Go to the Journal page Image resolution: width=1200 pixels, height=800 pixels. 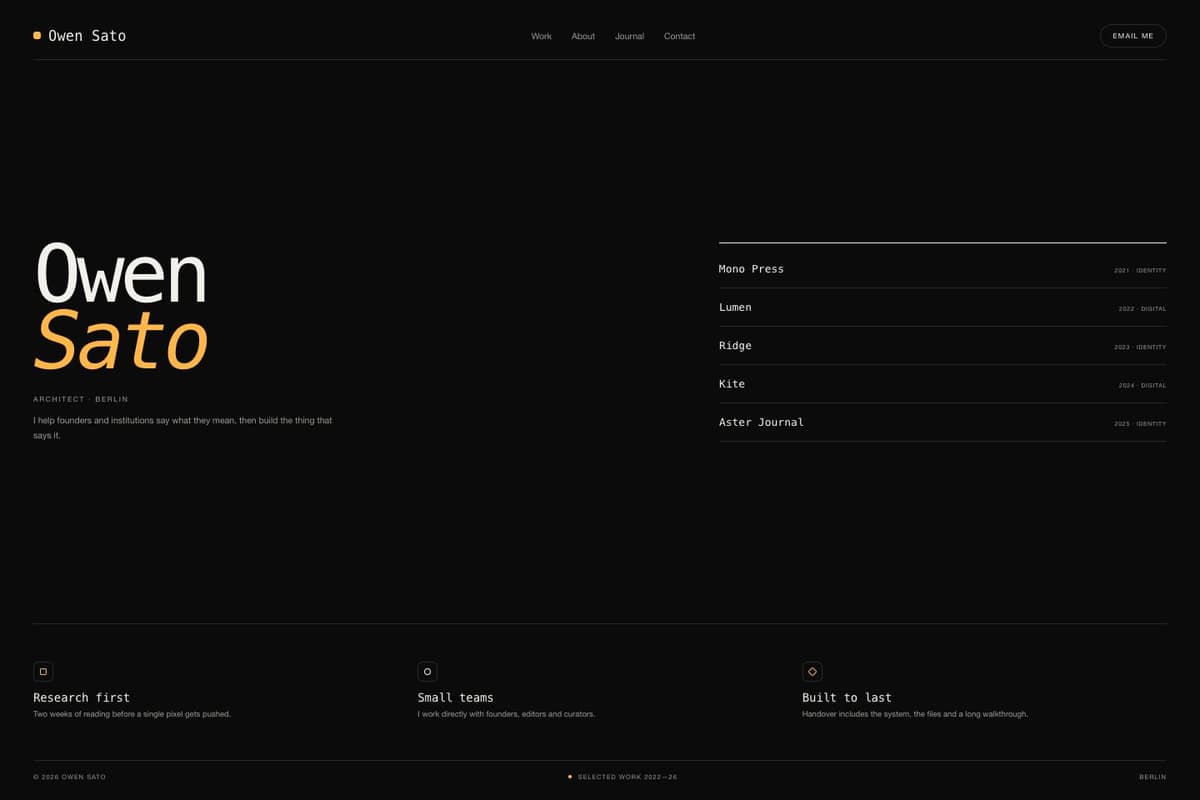(629, 36)
